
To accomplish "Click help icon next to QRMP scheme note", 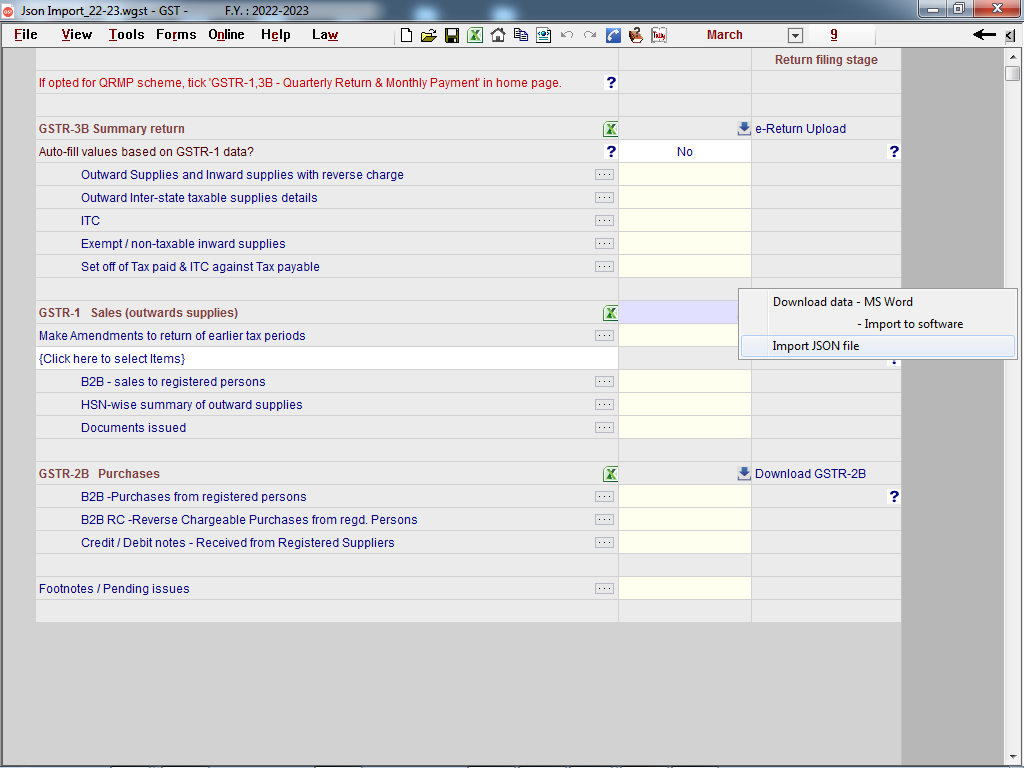I will pyautogui.click(x=611, y=83).
